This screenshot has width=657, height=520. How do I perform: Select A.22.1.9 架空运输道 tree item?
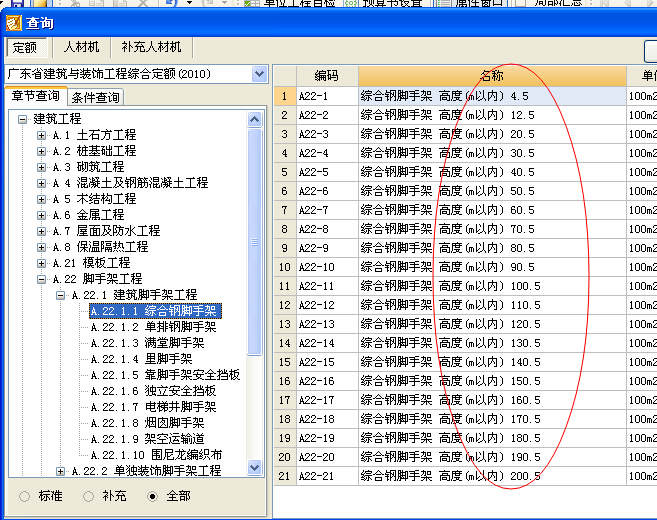147,439
